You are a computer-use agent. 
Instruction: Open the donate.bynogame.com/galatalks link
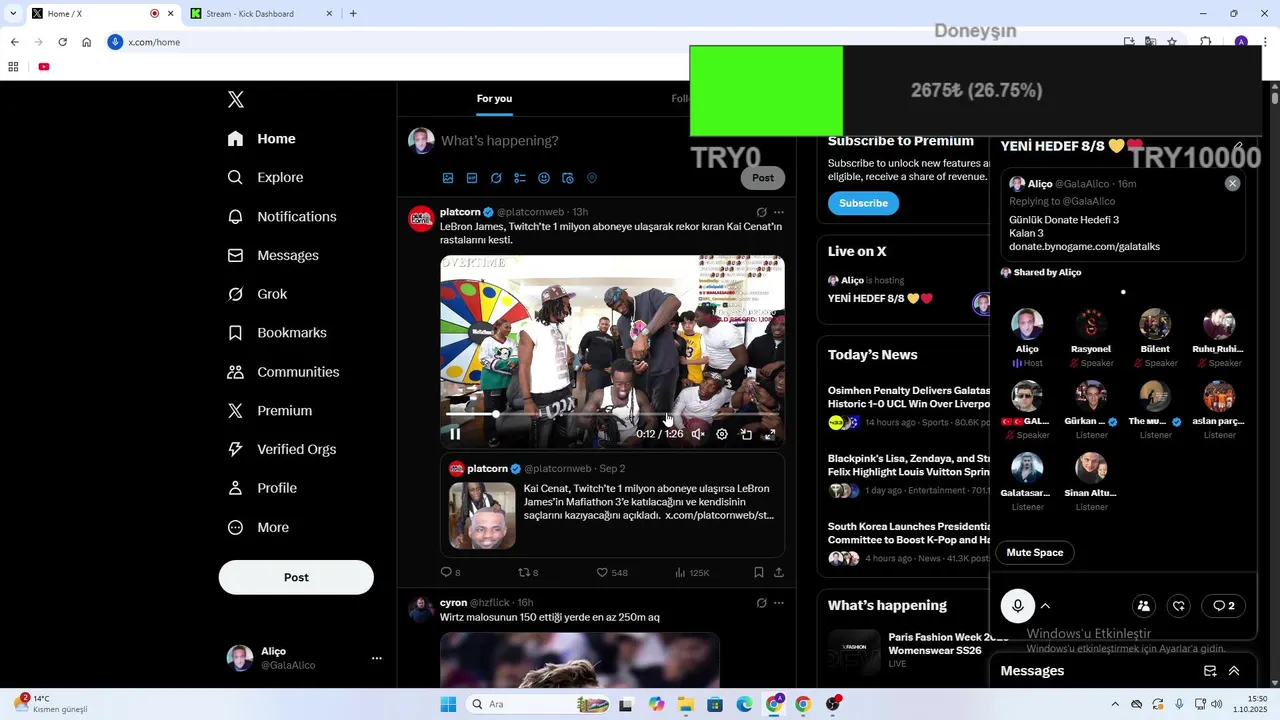[x=1084, y=246]
